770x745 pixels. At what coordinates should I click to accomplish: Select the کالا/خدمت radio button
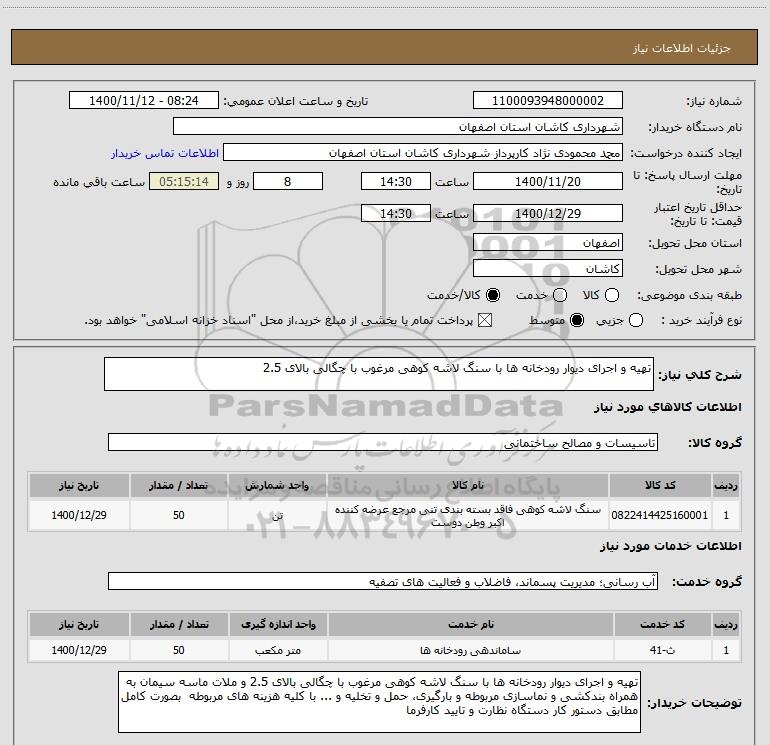[493, 295]
